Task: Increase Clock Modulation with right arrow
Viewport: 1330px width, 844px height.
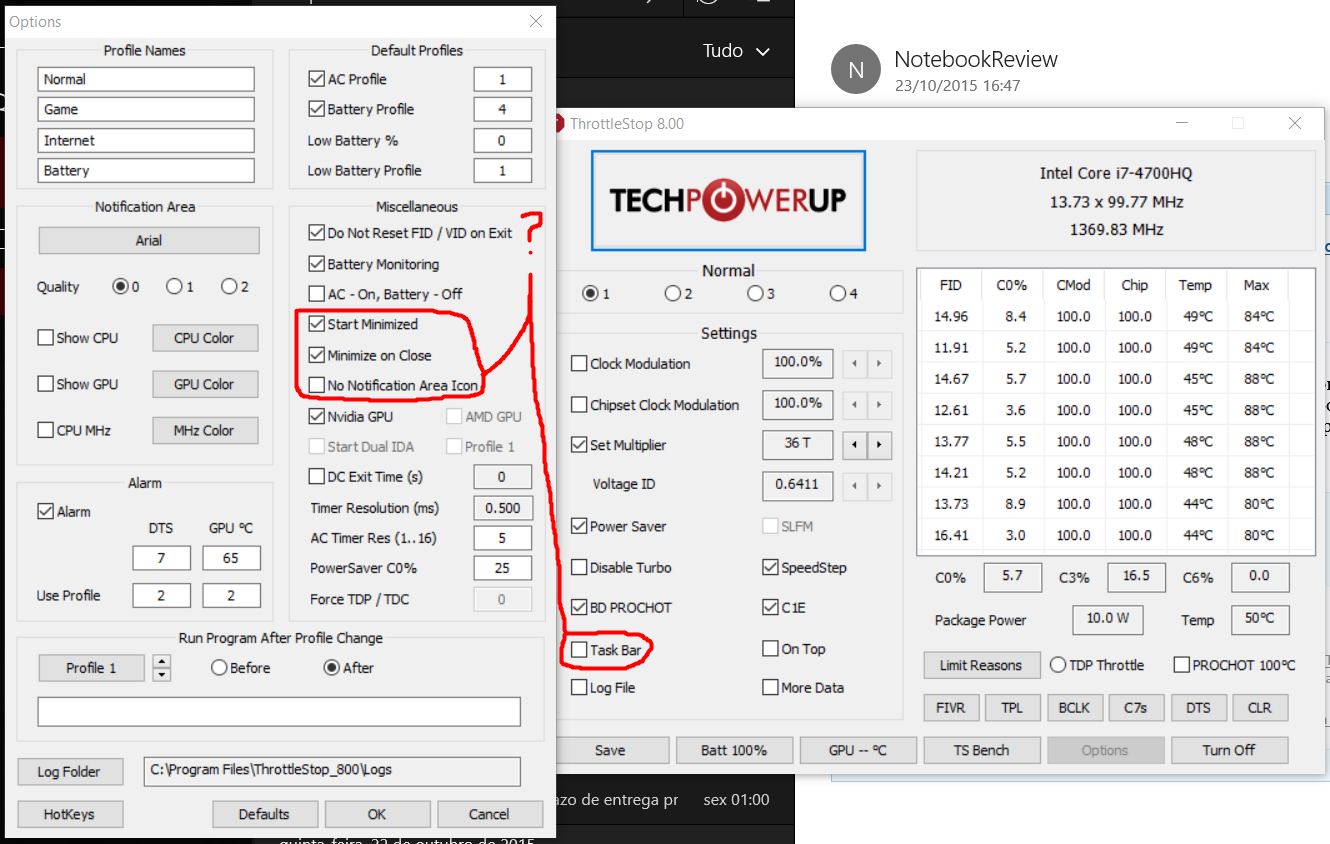Action: coord(879,363)
